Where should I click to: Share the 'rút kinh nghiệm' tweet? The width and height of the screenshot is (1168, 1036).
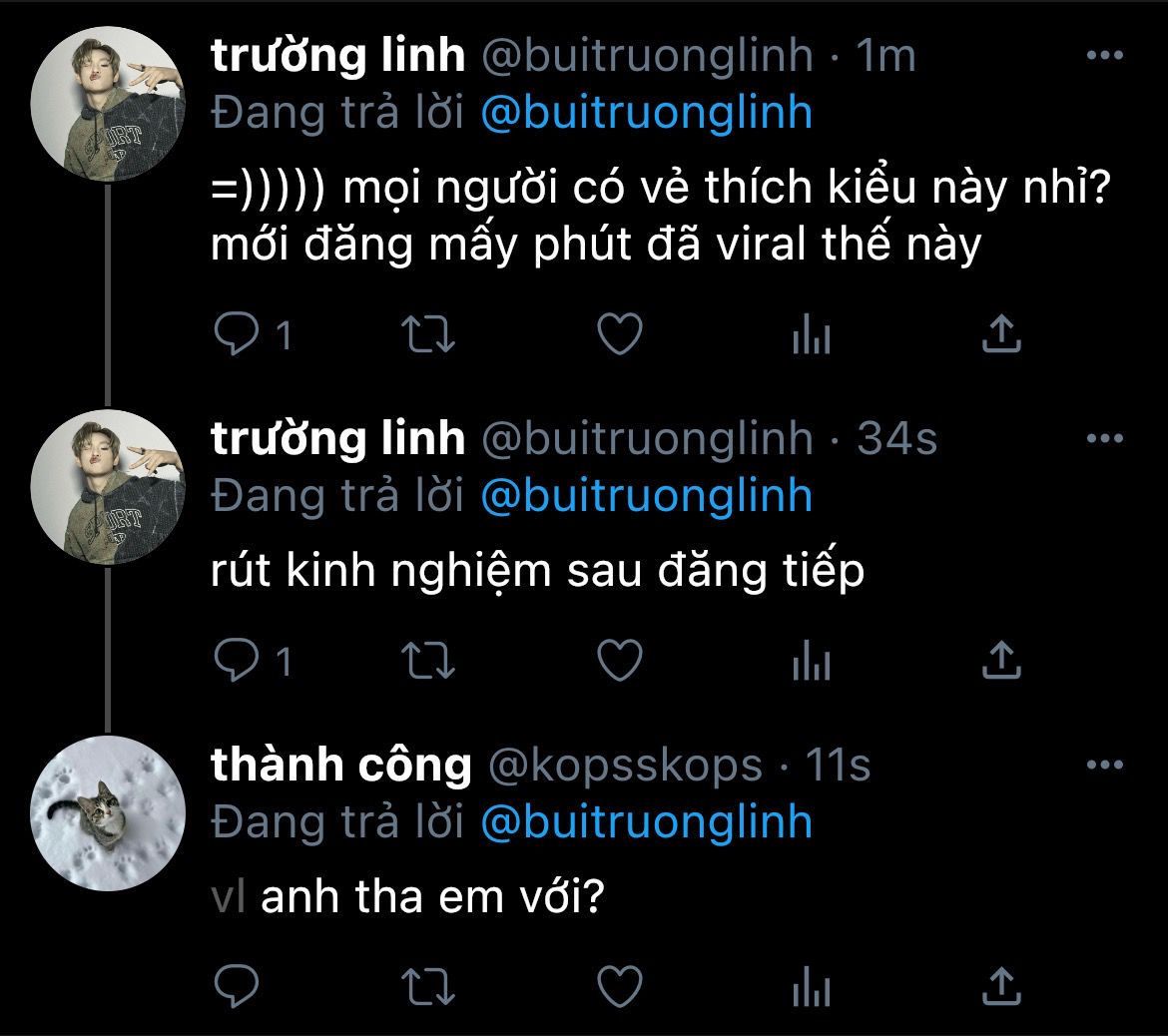tap(1001, 660)
